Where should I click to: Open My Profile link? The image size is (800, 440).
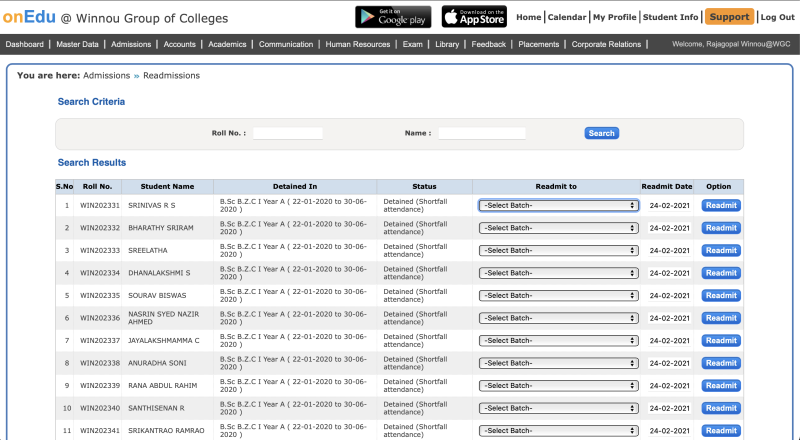click(614, 17)
